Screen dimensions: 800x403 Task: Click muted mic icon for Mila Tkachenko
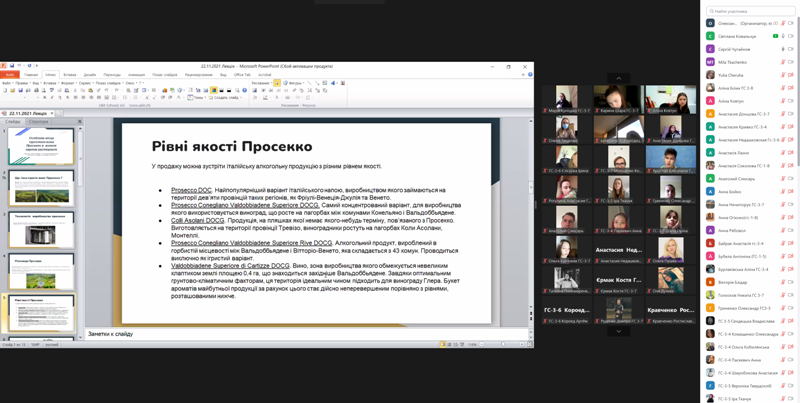point(783,62)
